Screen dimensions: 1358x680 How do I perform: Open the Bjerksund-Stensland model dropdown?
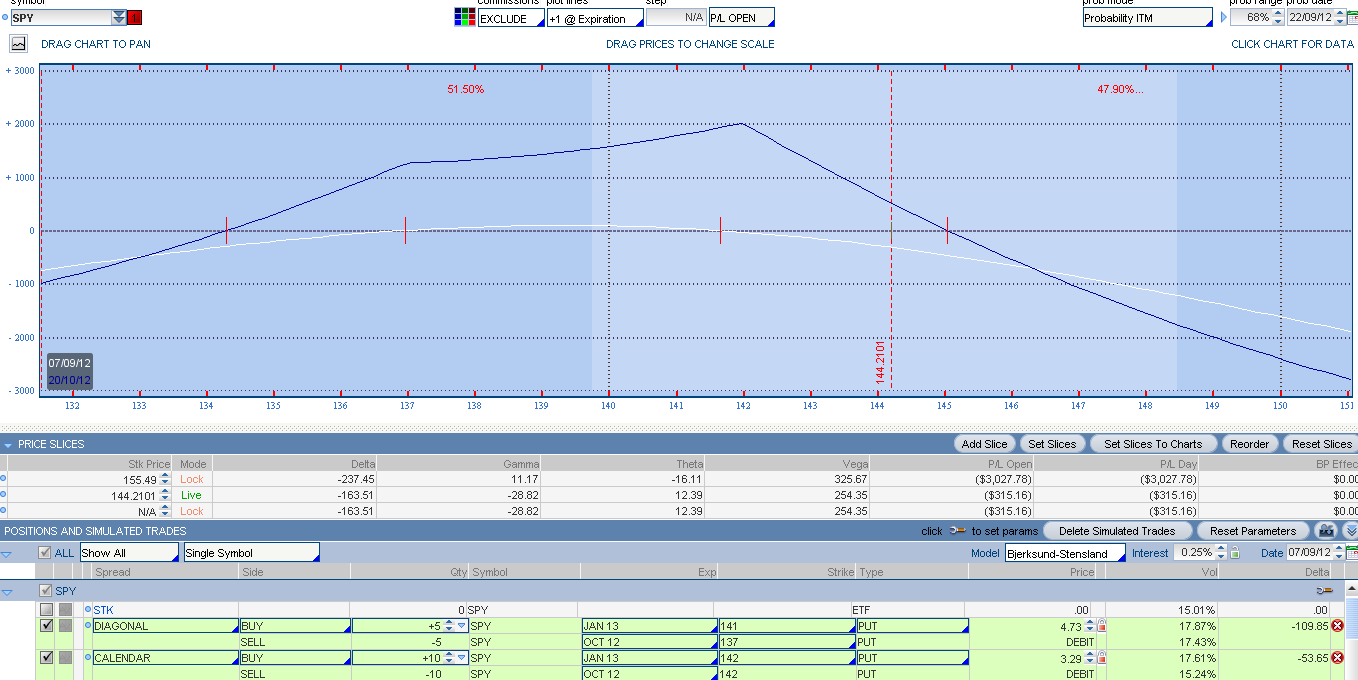coord(1064,553)
